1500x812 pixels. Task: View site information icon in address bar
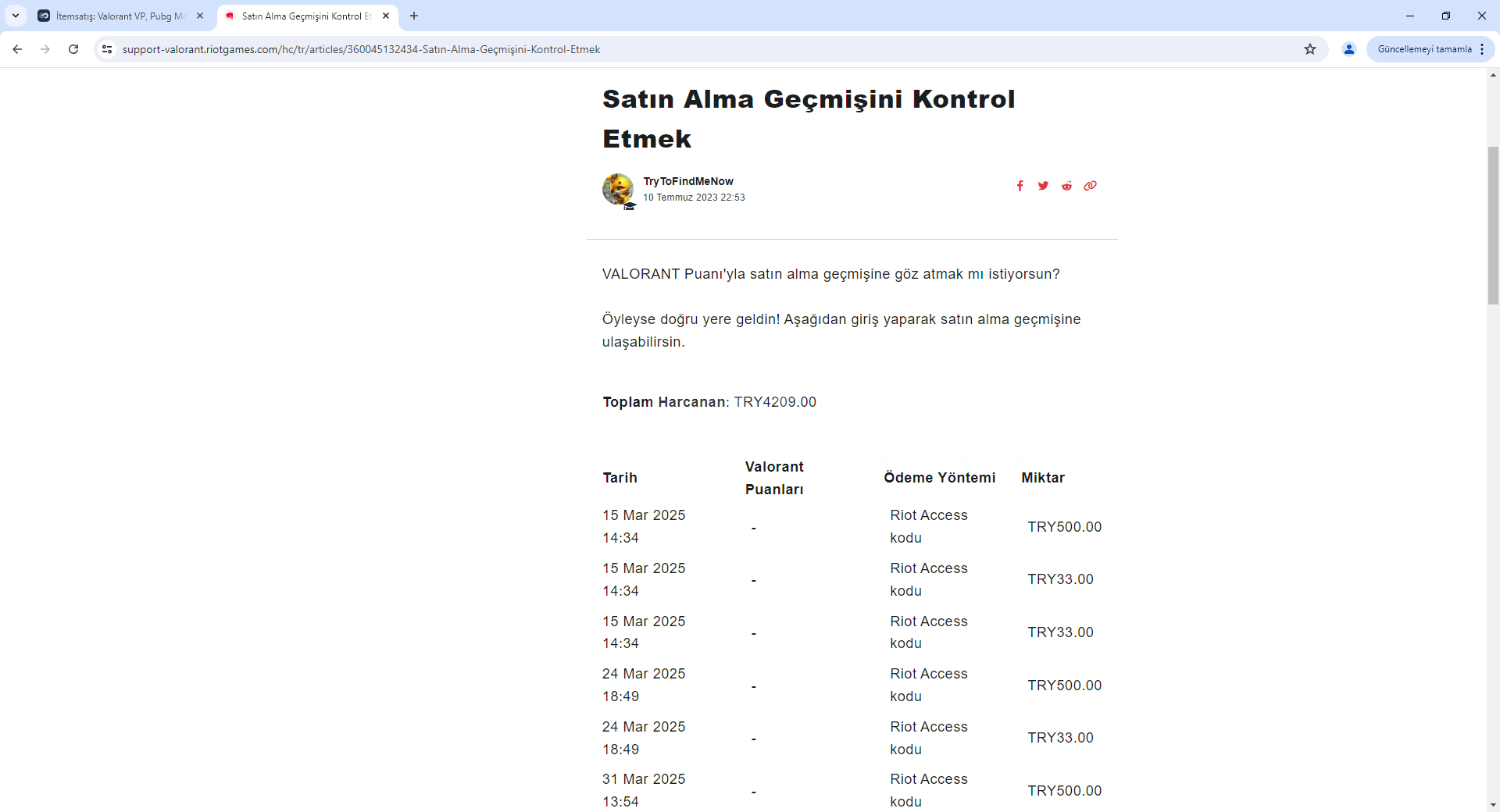click(x=107, y=49)
